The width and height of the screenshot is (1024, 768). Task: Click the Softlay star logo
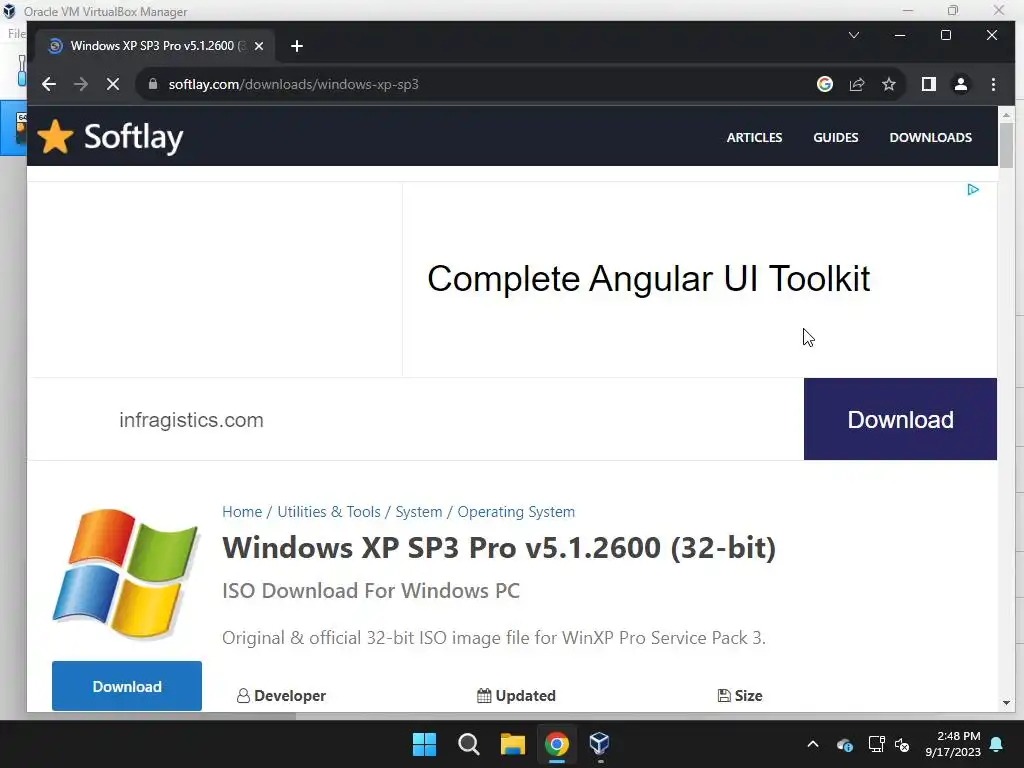pyautogui.click(x=55, y=136)
